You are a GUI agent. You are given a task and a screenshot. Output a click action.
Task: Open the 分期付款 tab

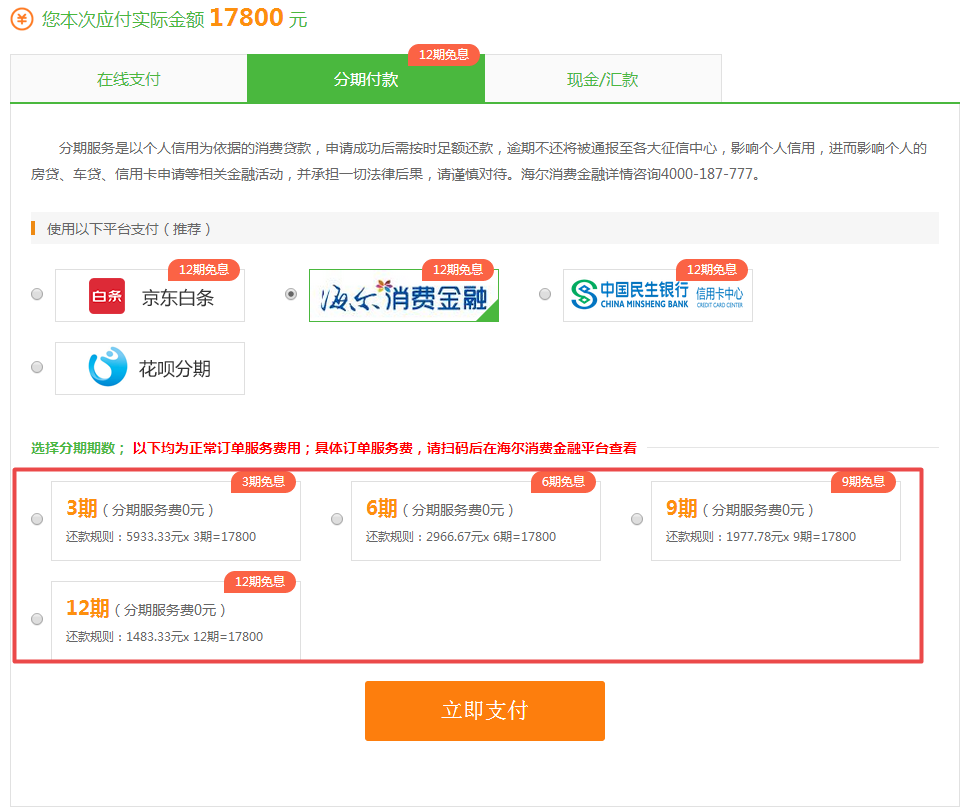(x=365, y=79)
